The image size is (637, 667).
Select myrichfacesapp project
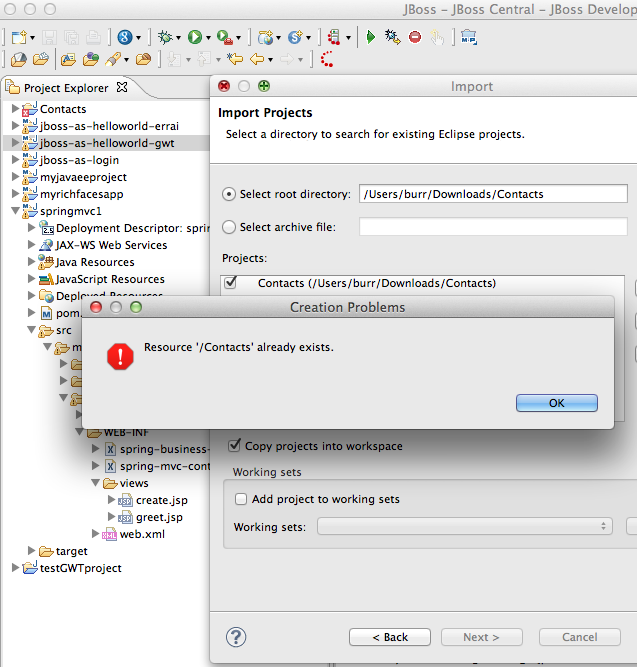pos(82,194)
